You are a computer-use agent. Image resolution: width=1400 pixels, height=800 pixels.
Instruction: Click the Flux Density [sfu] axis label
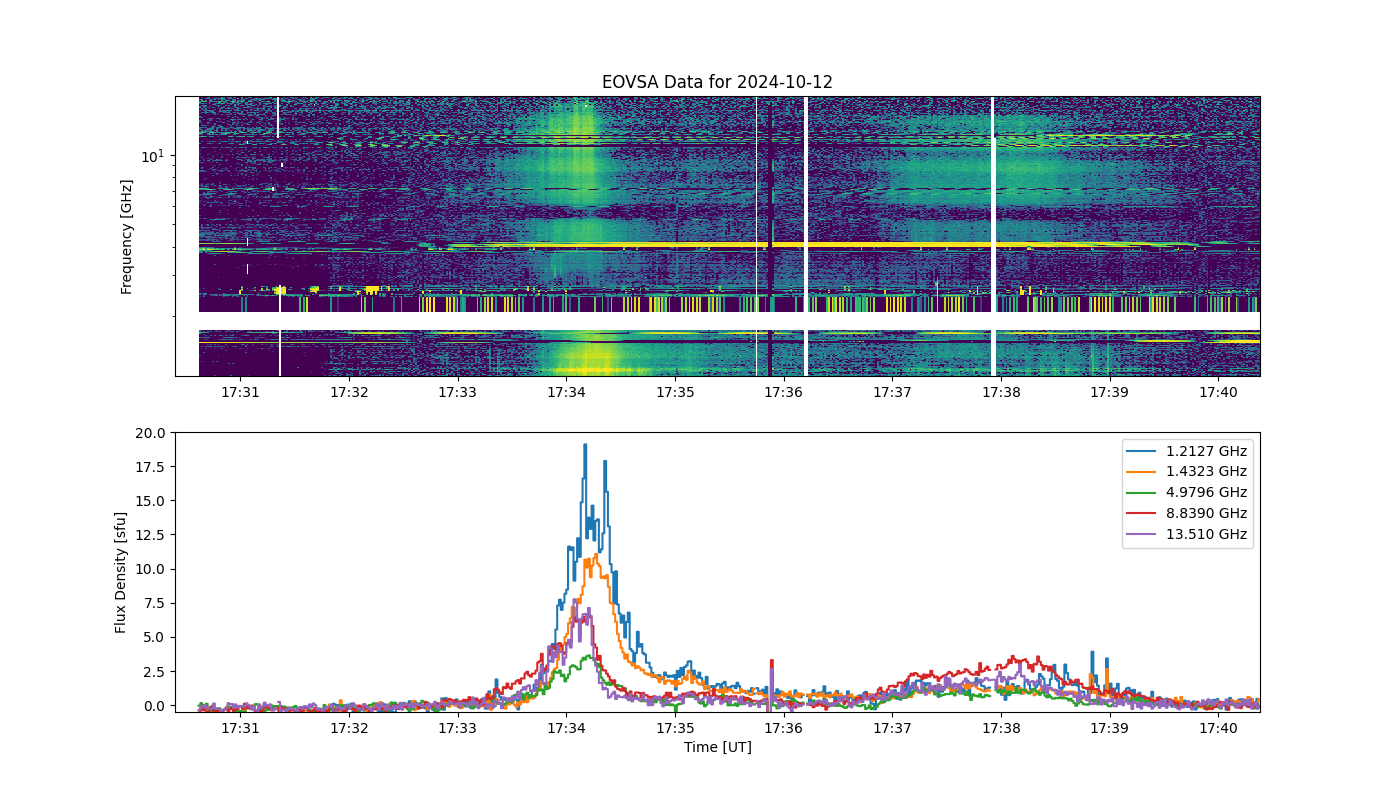click(121, 572)
